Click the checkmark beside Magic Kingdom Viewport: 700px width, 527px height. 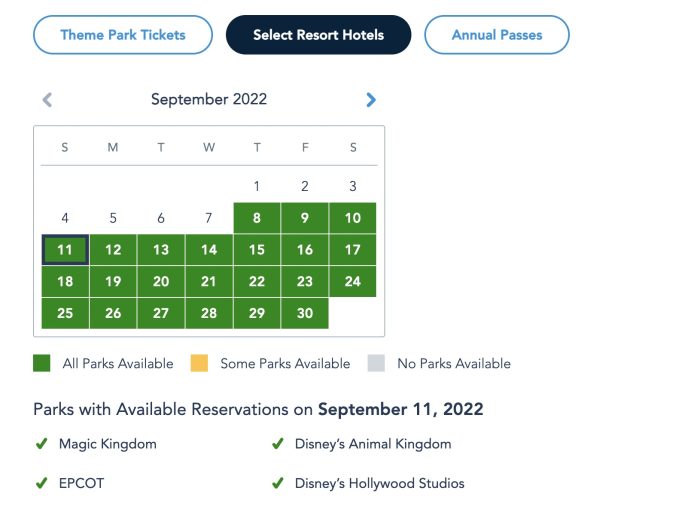42,444
